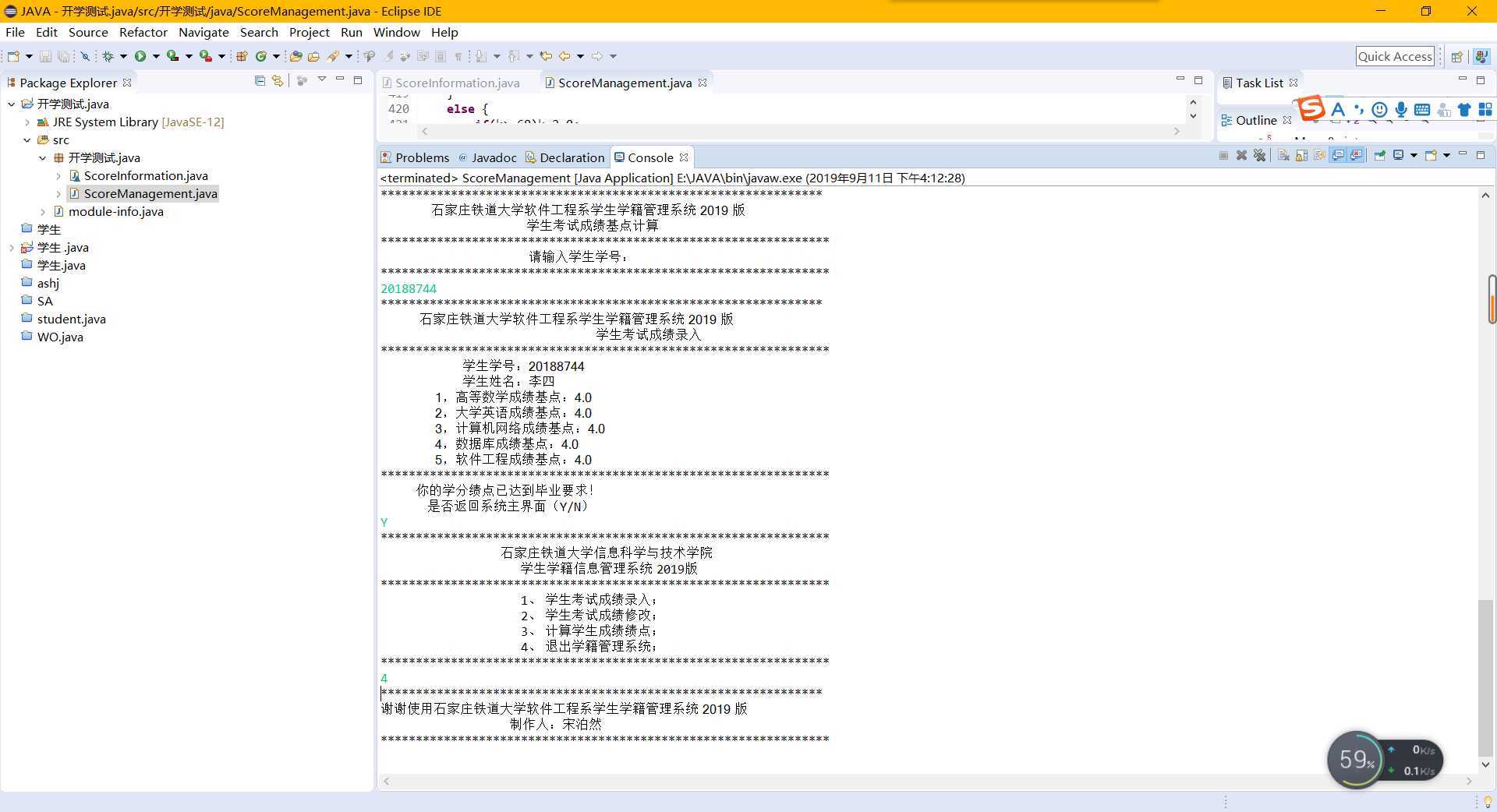This screenshot has height=812, width=1497.
Task: Click into the Quick Access field
Action: click(1395, 56)
